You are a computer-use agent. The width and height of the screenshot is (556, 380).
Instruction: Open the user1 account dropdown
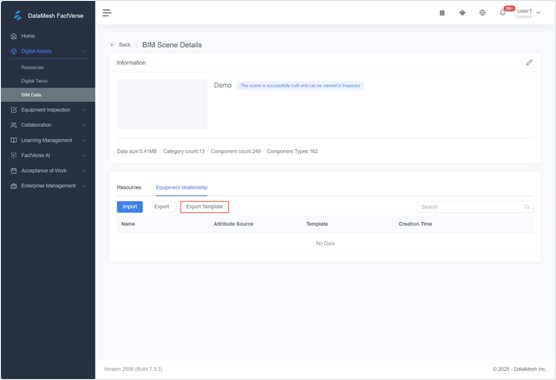point(528,13)
